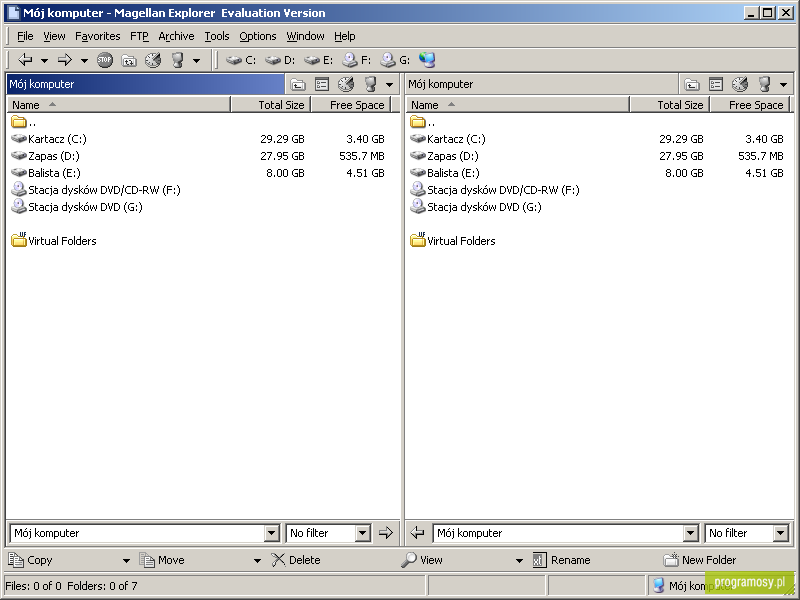Sort left pane by Total Size column
The height and width of the screenshot is (600, 800).
(x=271, y=105)
